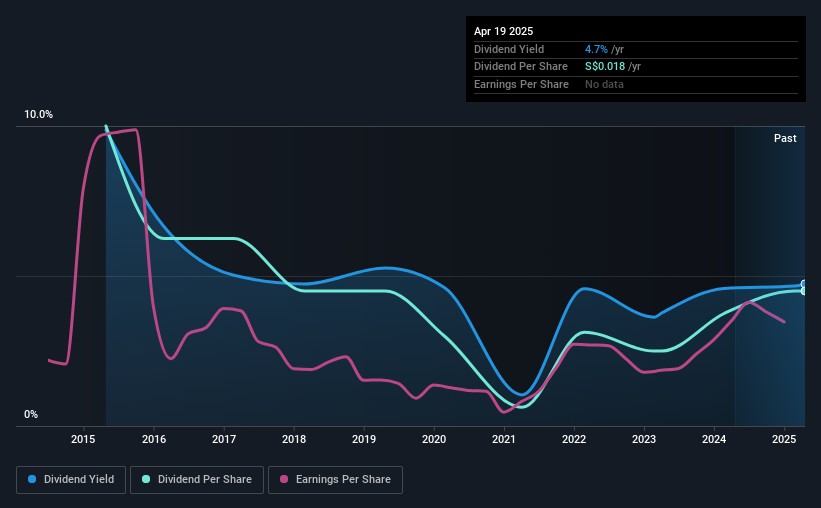This screenshot has height=508, width=821.
Task: Select the 2018 label on the x-axis
Action: 294,440
